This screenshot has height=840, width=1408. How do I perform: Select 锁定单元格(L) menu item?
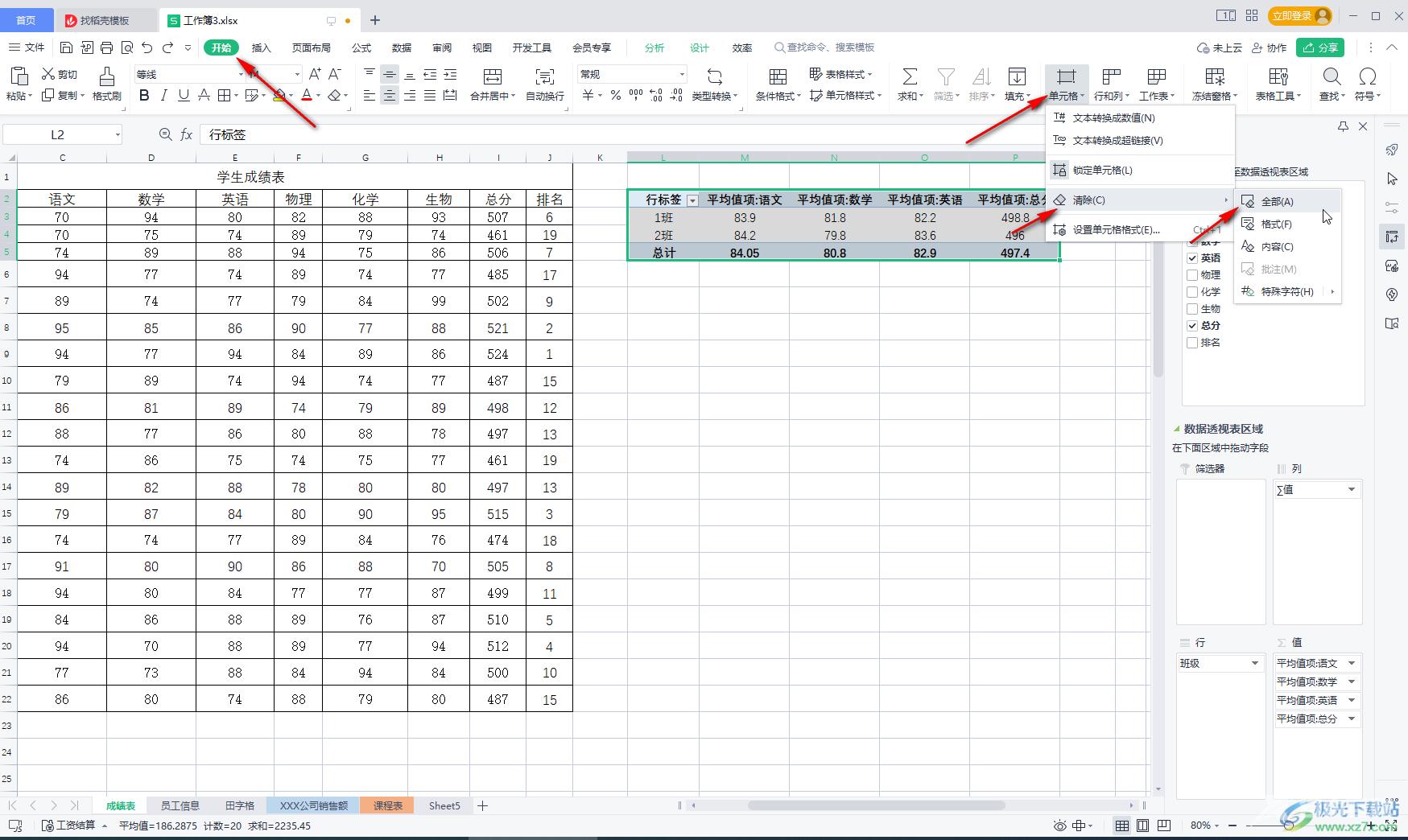click(1139, 171)
